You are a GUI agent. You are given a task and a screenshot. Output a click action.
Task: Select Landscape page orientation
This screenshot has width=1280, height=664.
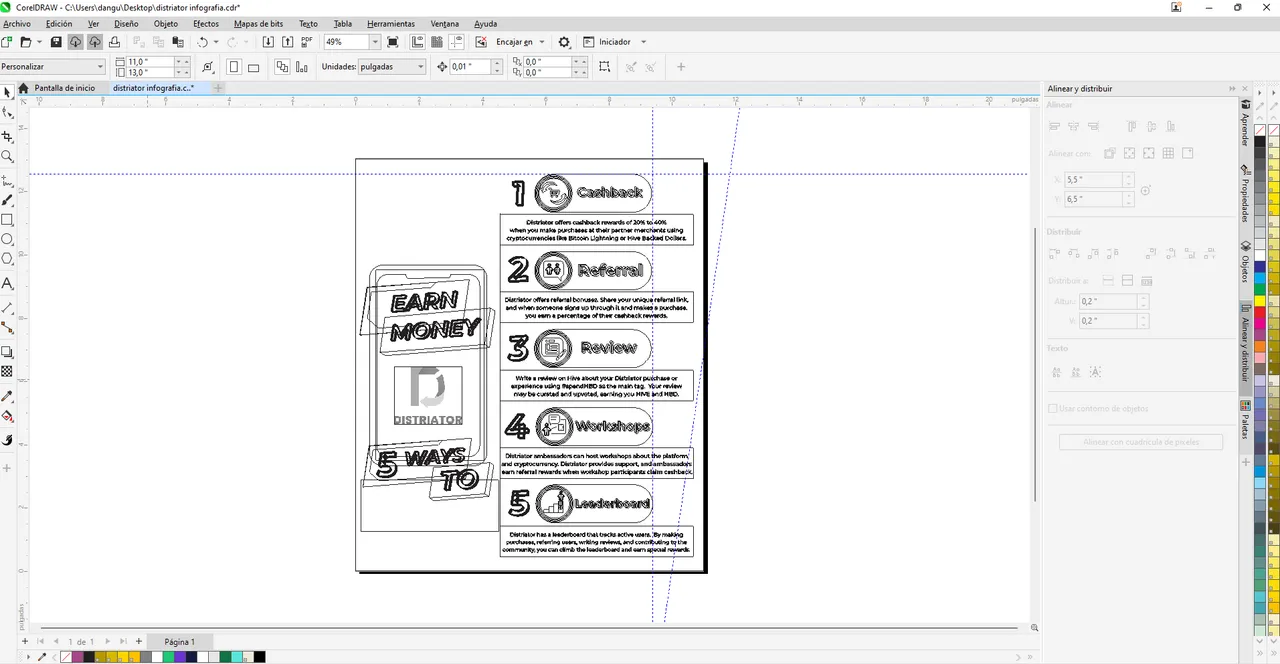coord(253,67)
